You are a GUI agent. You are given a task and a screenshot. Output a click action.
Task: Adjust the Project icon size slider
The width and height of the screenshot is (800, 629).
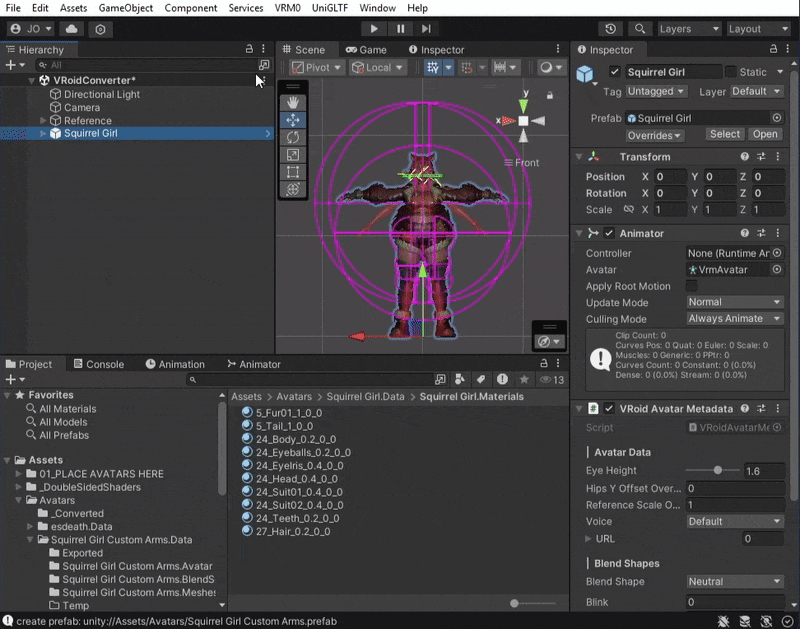point(533,603)
